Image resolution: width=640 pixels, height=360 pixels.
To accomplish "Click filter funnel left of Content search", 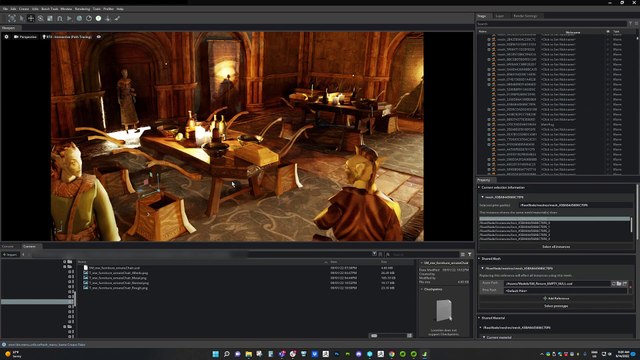I will click(374, 254).
